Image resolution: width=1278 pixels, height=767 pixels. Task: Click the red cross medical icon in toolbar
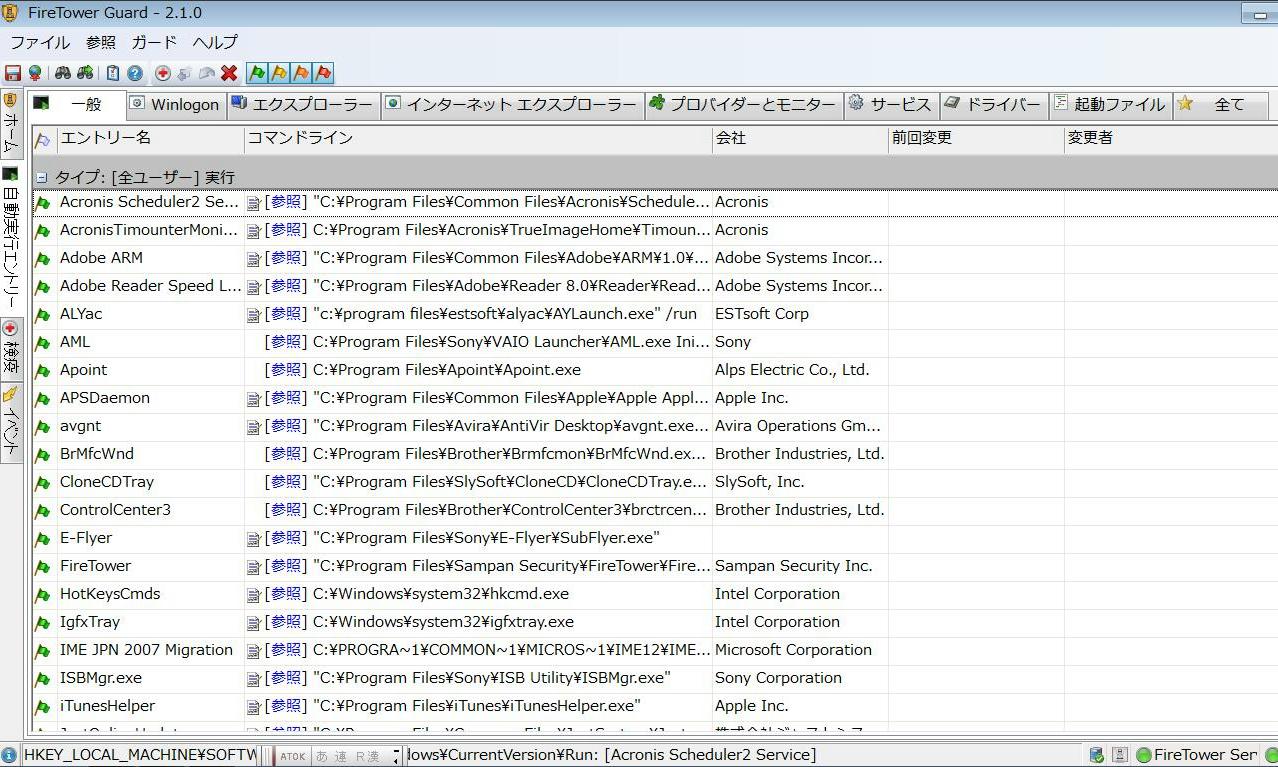pos(163,73)
